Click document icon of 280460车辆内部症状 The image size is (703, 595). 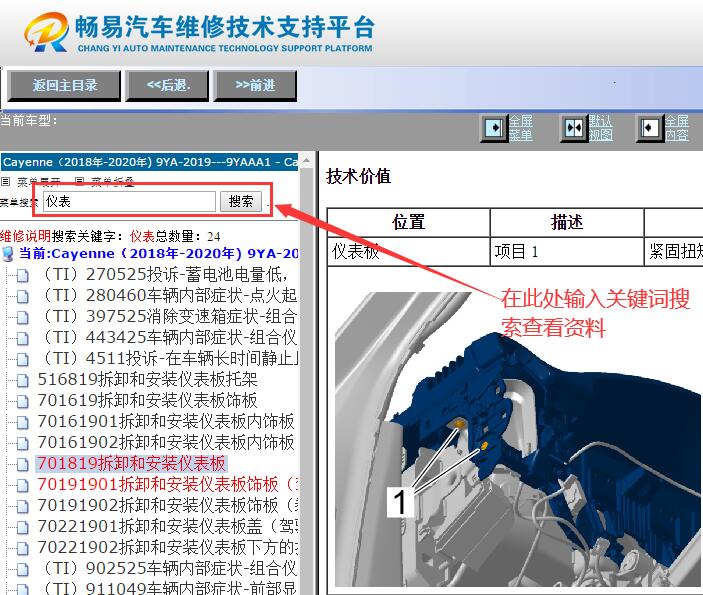click(22, 296)
